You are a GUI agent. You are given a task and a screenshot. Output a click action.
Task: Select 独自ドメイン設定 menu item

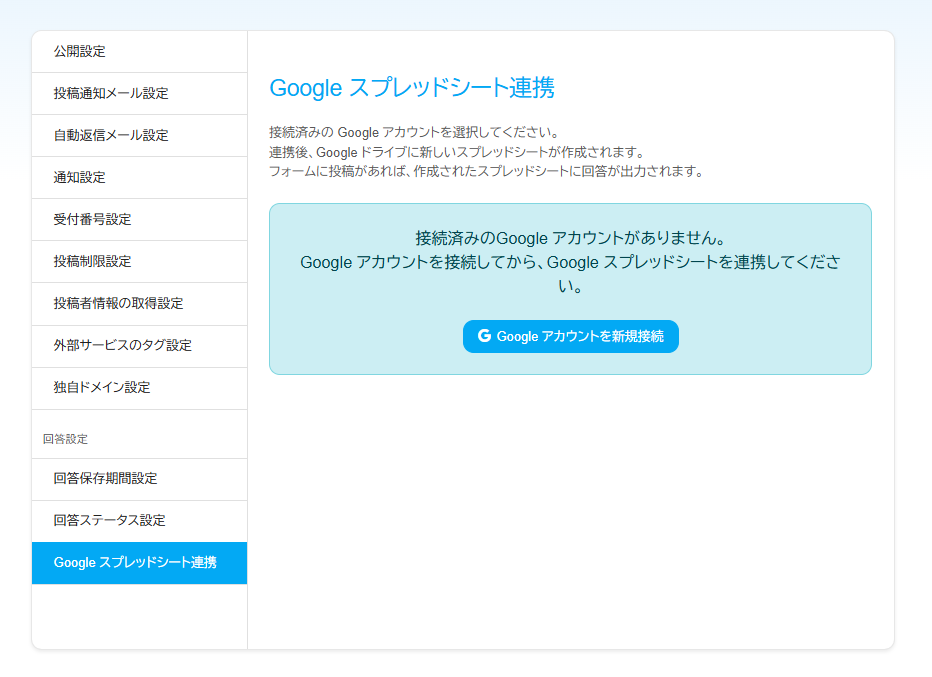point(139,388)
